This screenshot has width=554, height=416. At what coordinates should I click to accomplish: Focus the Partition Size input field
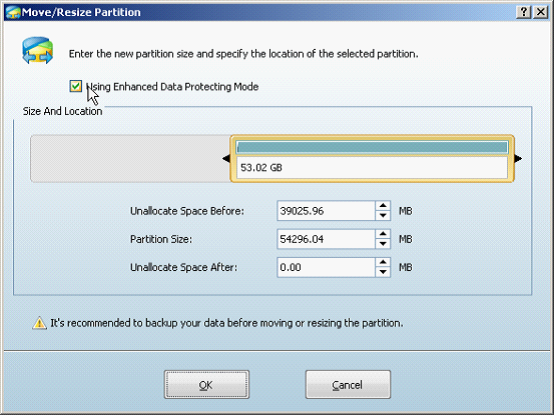[x=326, y=239]
